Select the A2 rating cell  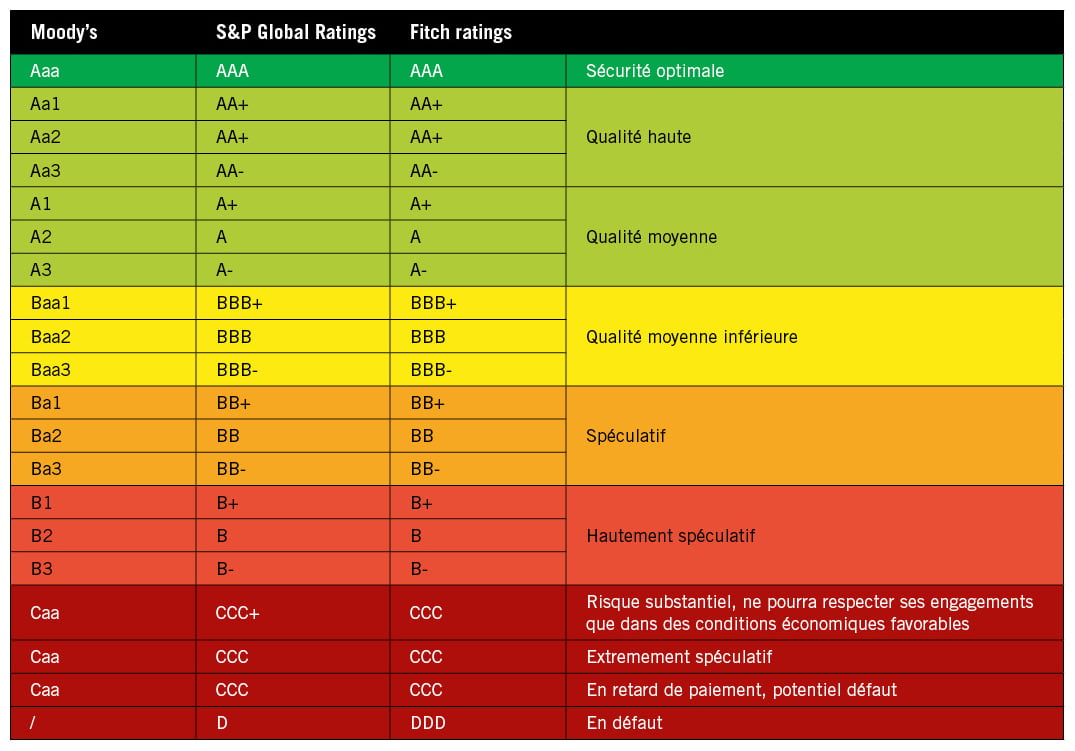41,237
